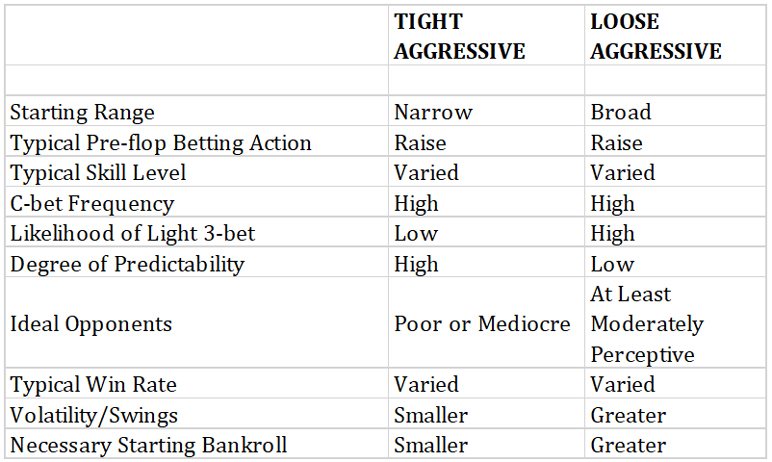Click the TIGHT AGGRESSIVE column header

(x=459, y=37)
